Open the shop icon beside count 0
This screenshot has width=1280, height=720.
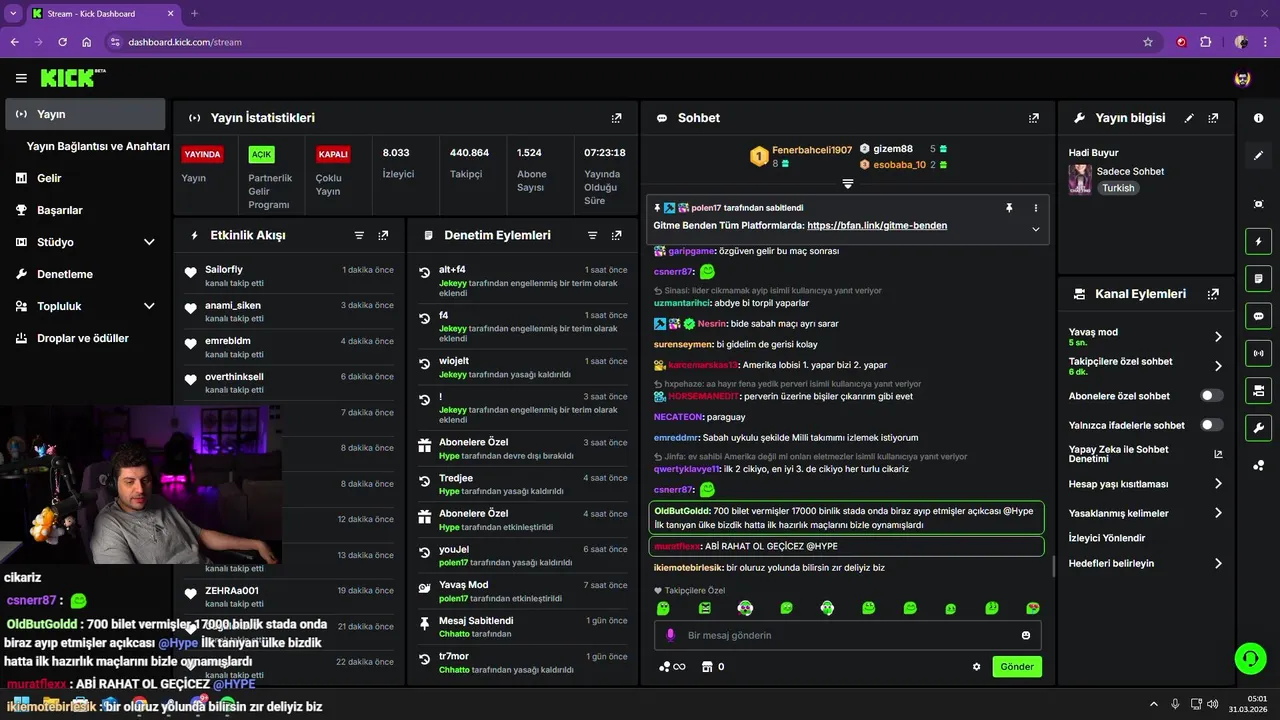point(707,667)
